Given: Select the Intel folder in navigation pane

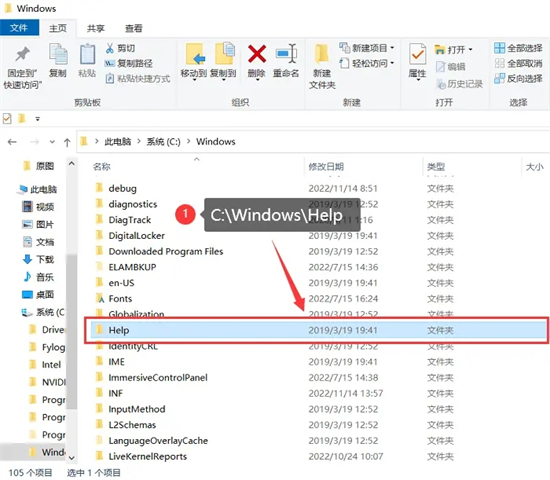Looking at the screenshot, I should pyautogui.click(x=45, y=365).
